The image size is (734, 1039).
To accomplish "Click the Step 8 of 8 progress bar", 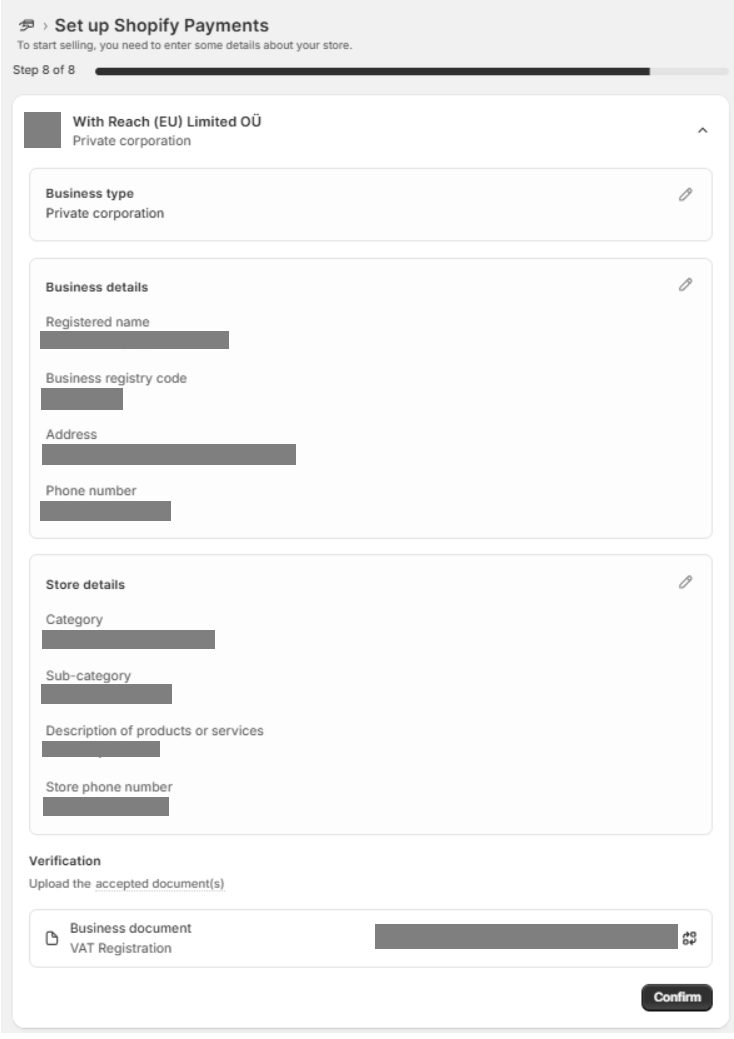I will (372, 72).
